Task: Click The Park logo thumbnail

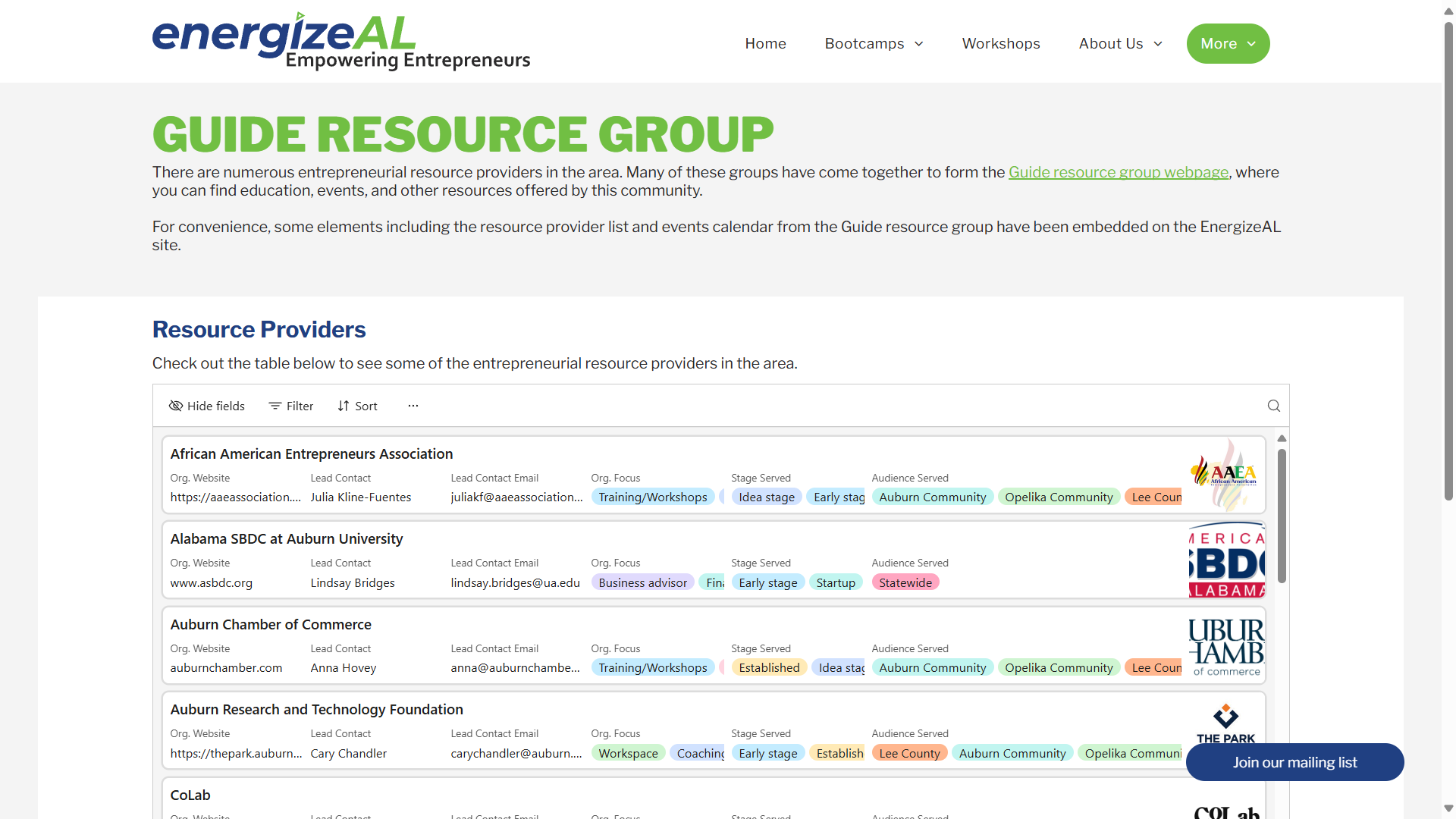Action: click(1226, 724)
